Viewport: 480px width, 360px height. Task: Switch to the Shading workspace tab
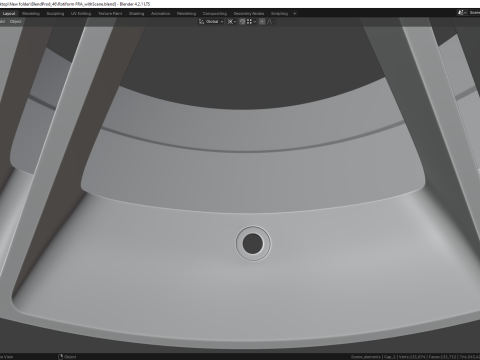click(x=136, y=14)
